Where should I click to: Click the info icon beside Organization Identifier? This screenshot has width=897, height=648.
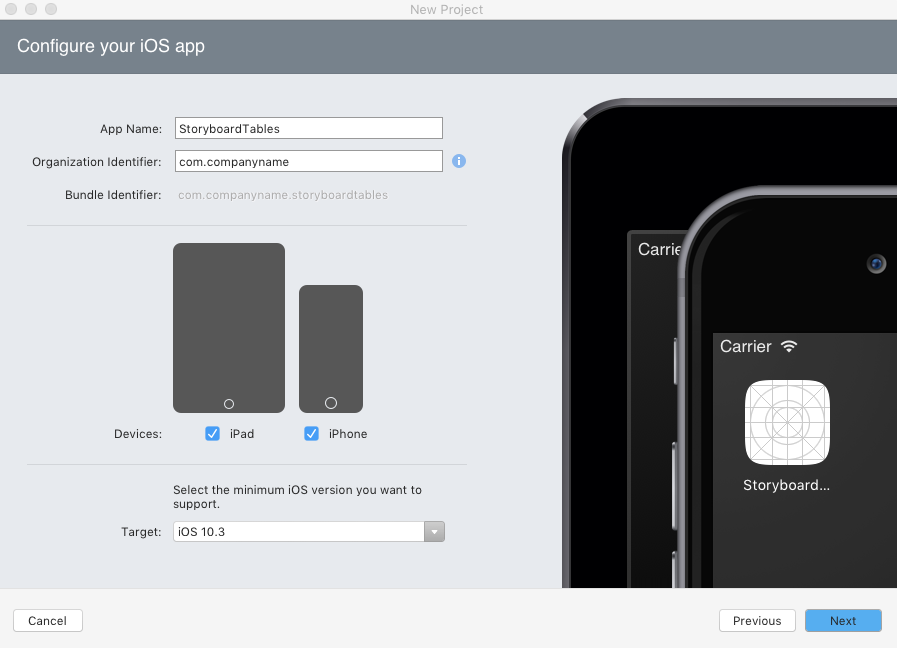(x=458, y=161)
